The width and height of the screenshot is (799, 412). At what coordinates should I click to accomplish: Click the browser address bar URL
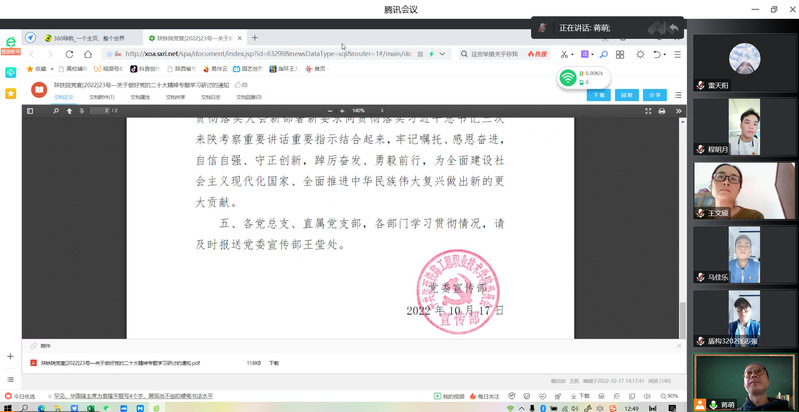point(260,54)
